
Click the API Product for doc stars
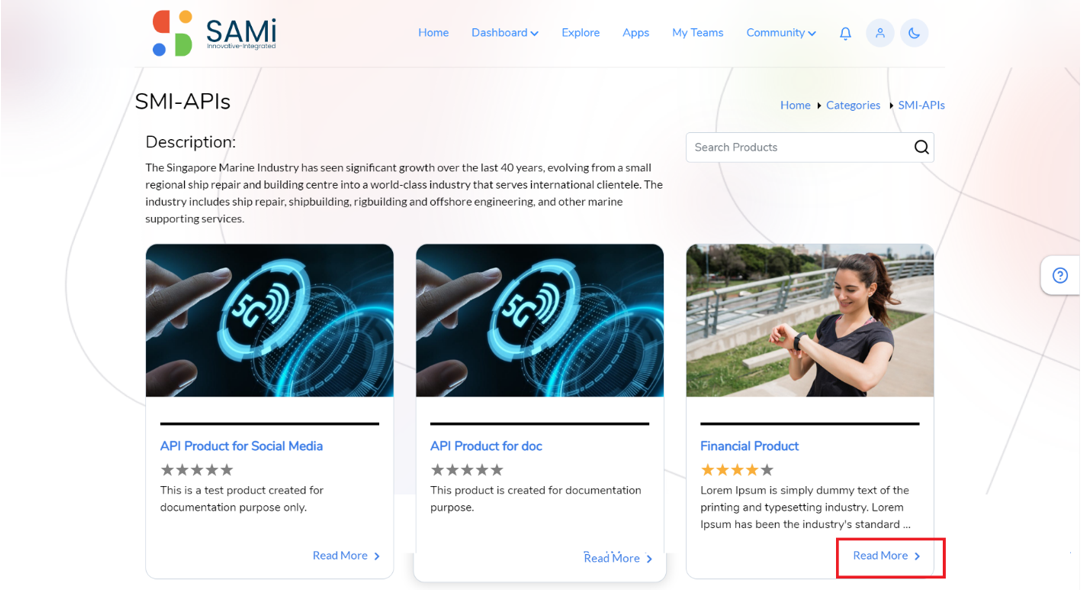click(x=466, y=470)
